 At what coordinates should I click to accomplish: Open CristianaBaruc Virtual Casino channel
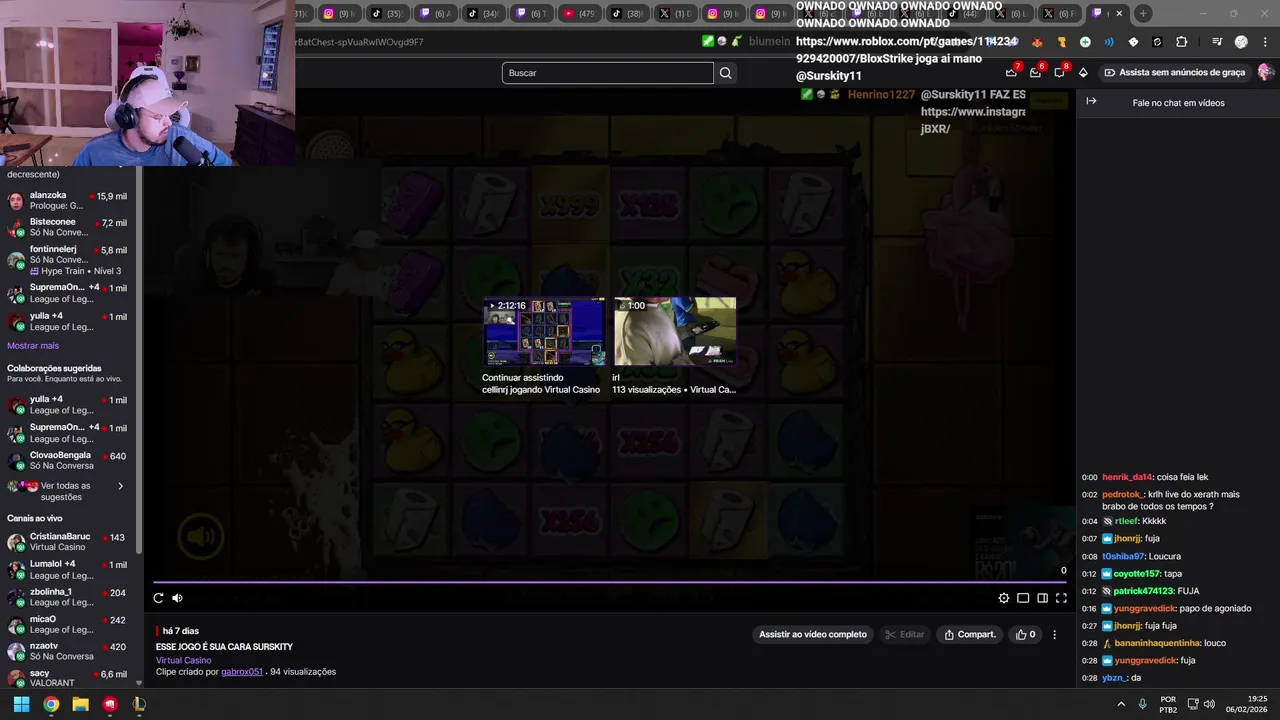pos(68,542)
